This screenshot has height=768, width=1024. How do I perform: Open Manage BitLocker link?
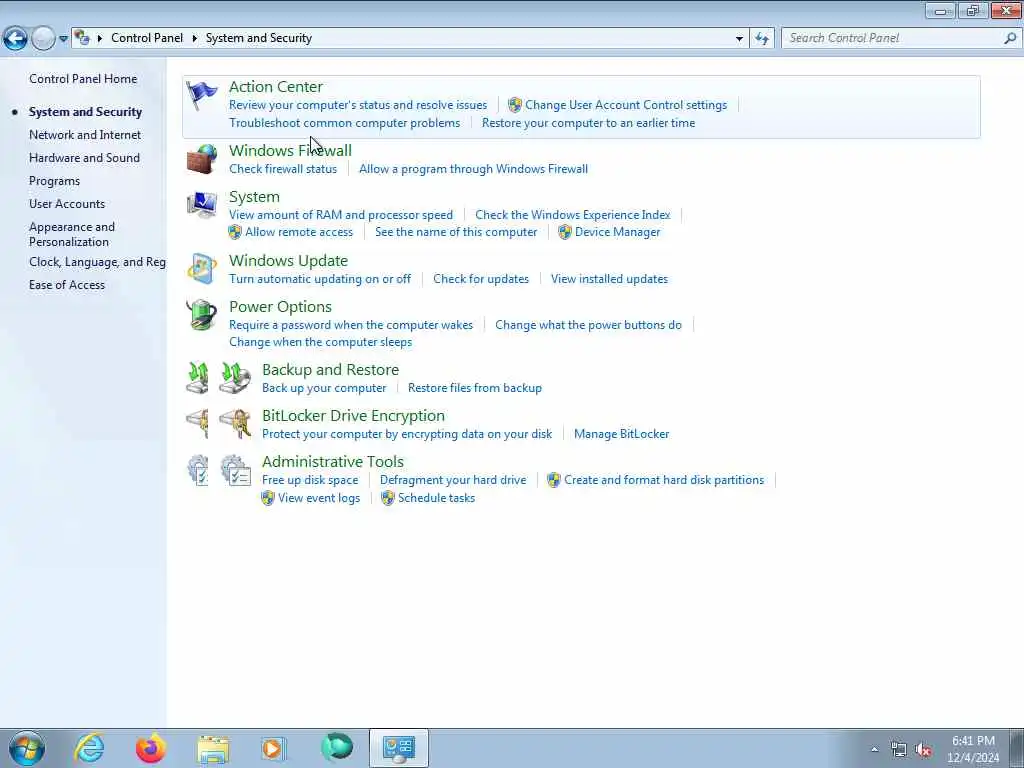(x=622, y=434)
